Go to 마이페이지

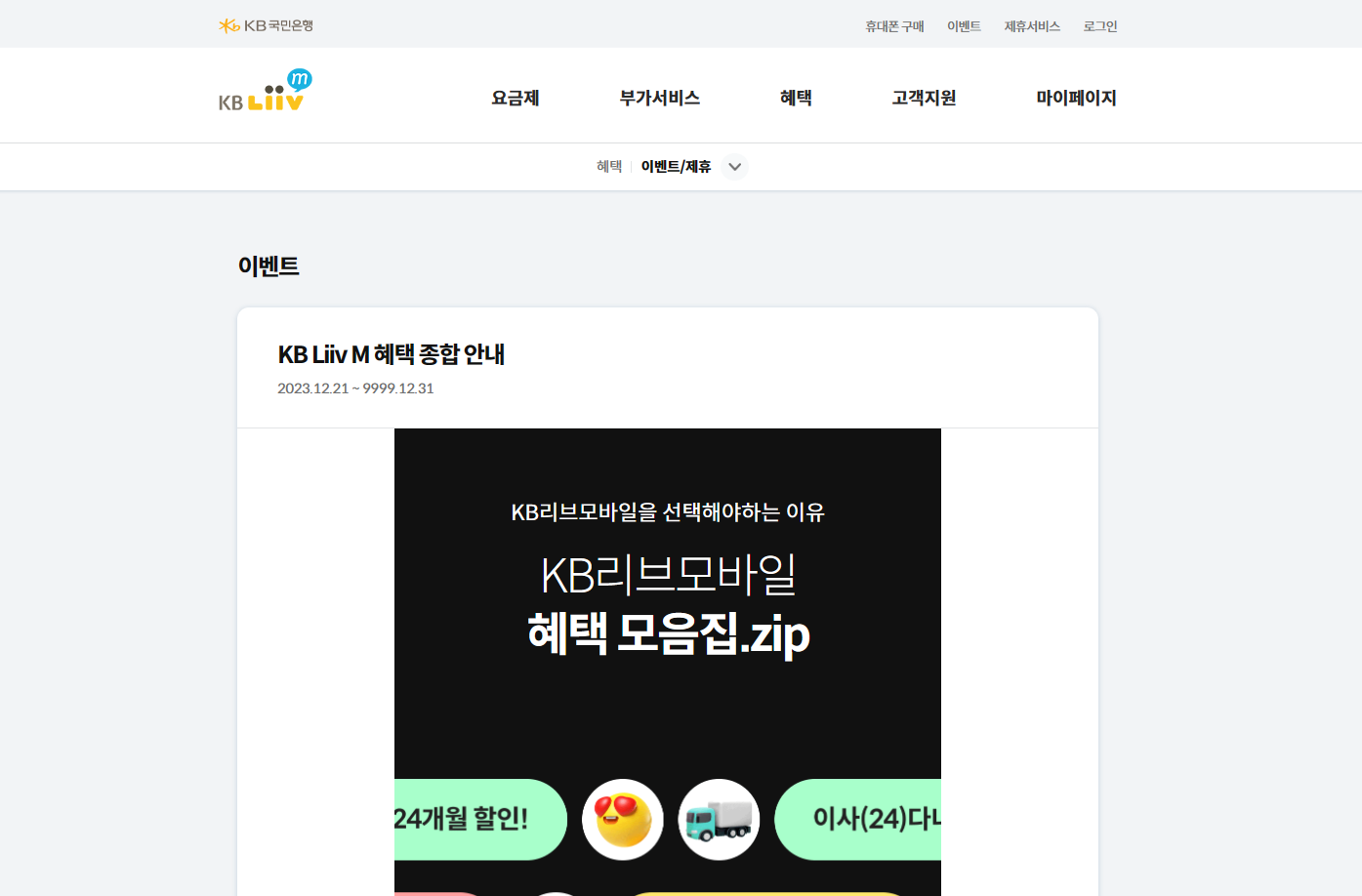(x=1076, y=98)
